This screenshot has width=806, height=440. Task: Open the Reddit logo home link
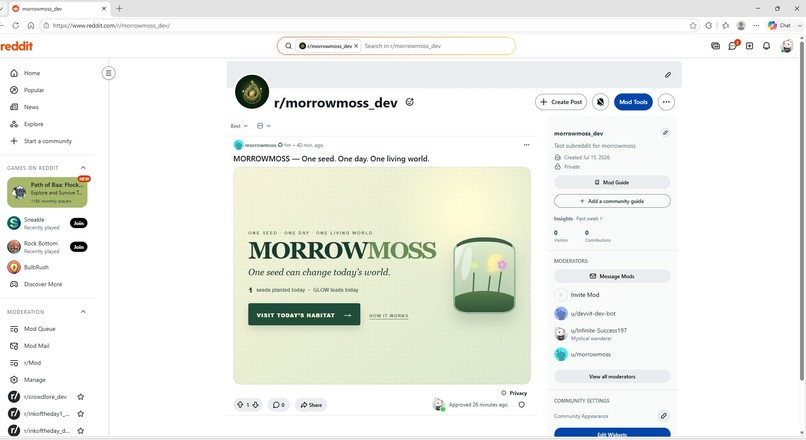[16, 46]
